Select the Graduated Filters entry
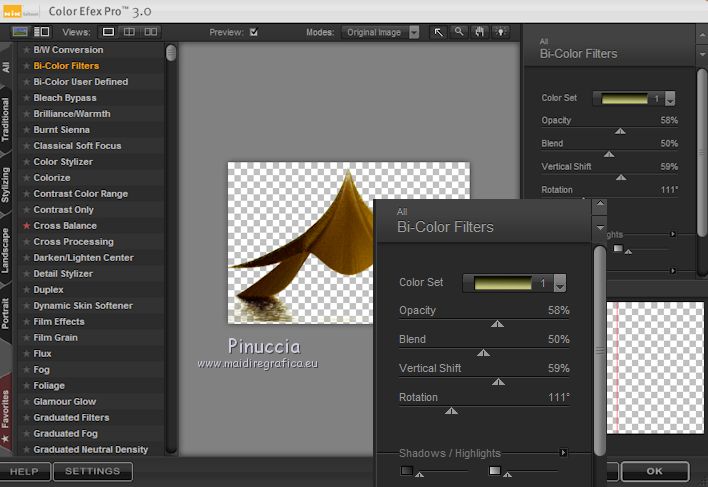708x487 pixels. pos(71,417)
